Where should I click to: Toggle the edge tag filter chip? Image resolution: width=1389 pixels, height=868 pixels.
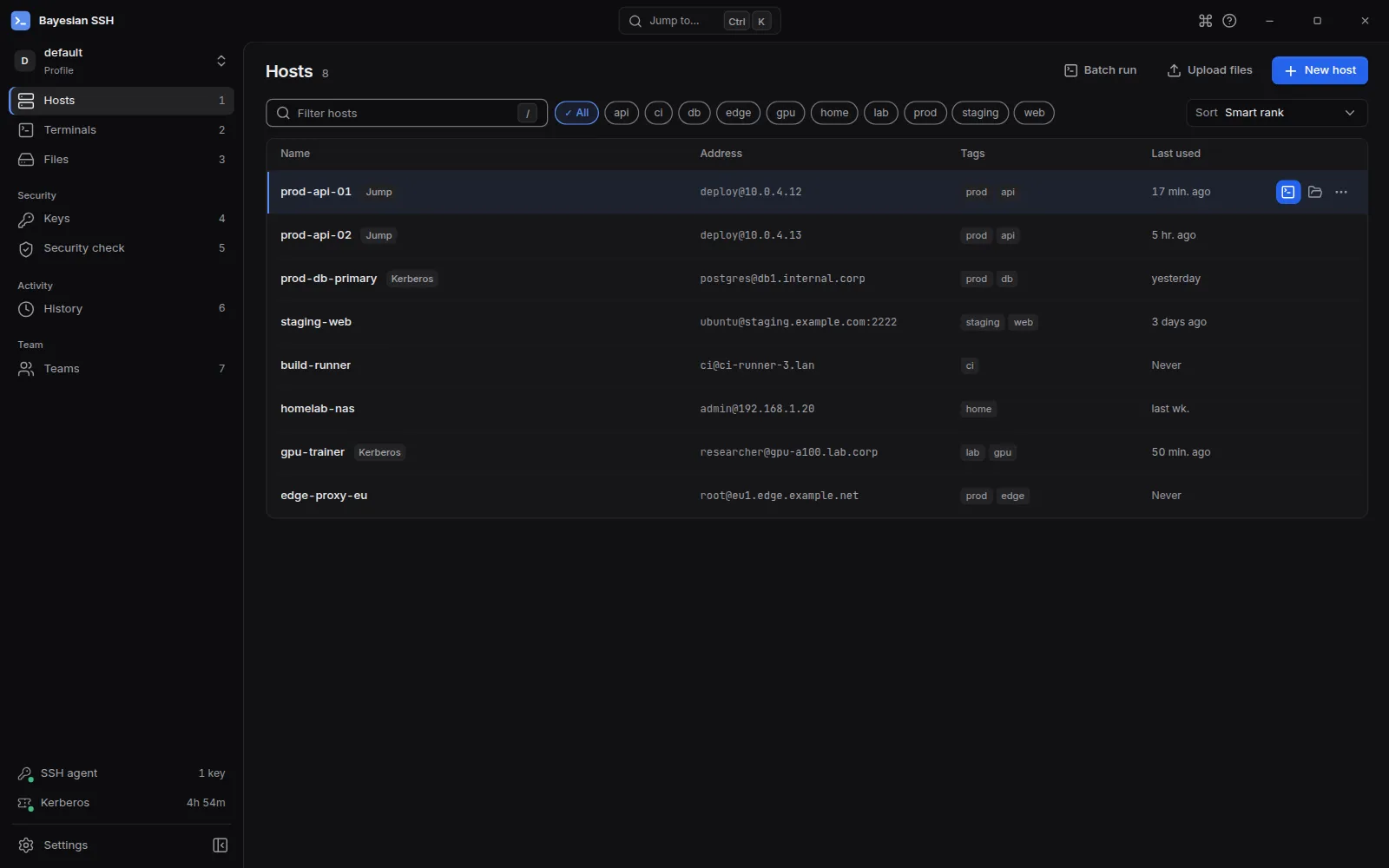(x=739, y=113)
